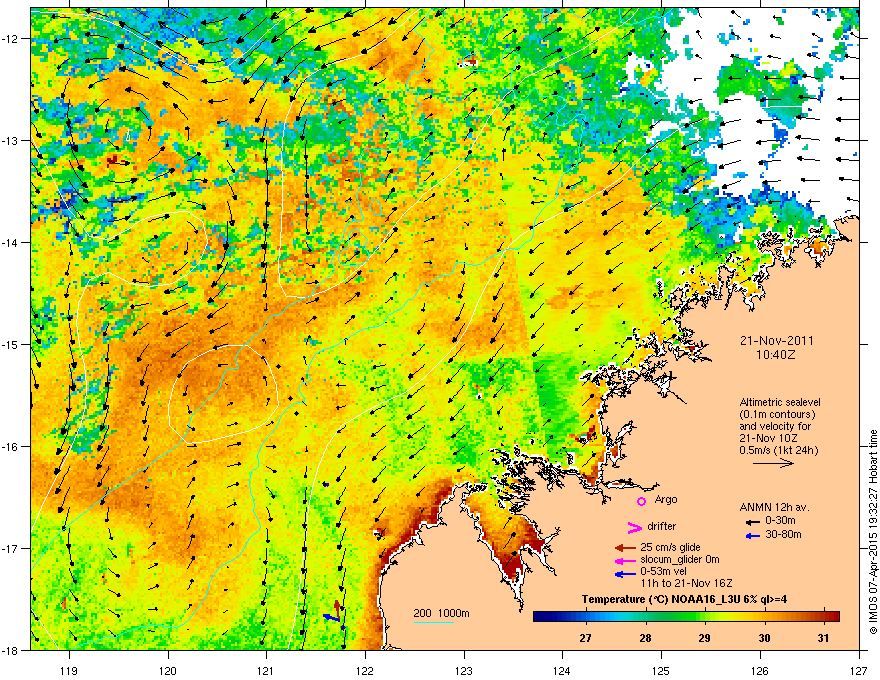Viewport: 880px width, 680px height.
Task: Click the dark red end of temperature colorbar
Action: [836, 616]
